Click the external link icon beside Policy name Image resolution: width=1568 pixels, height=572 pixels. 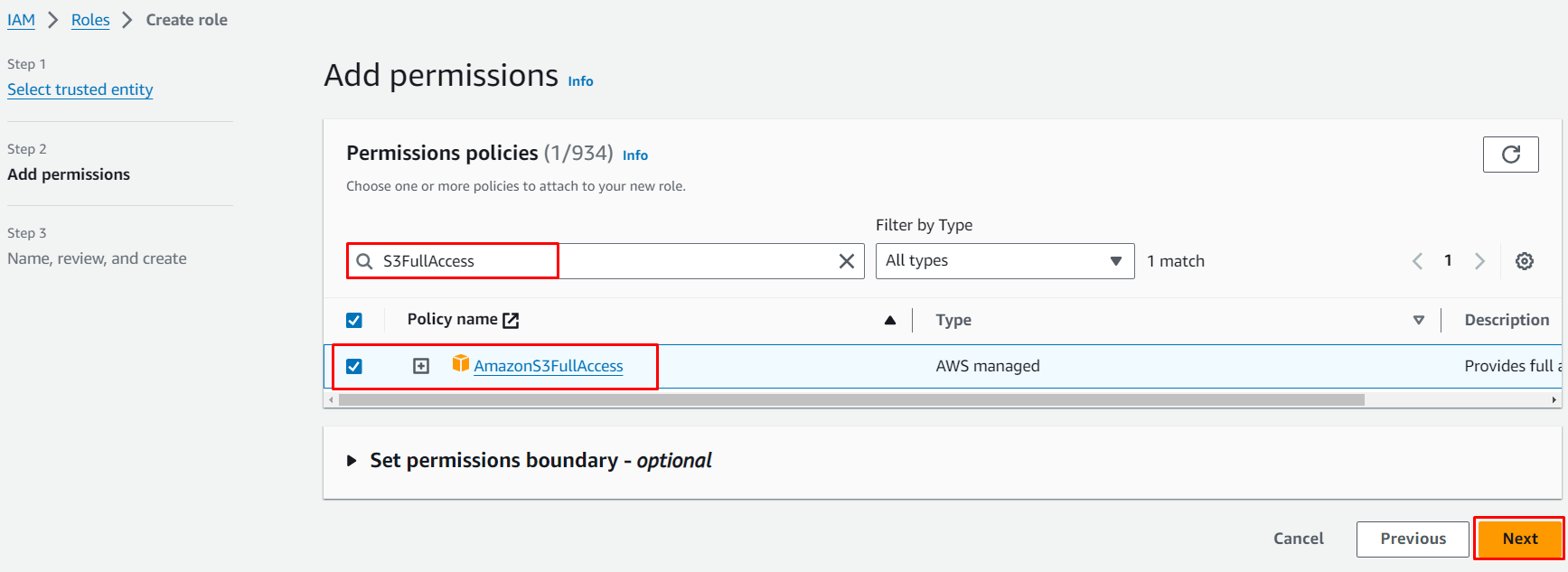(x=511, y=320)
